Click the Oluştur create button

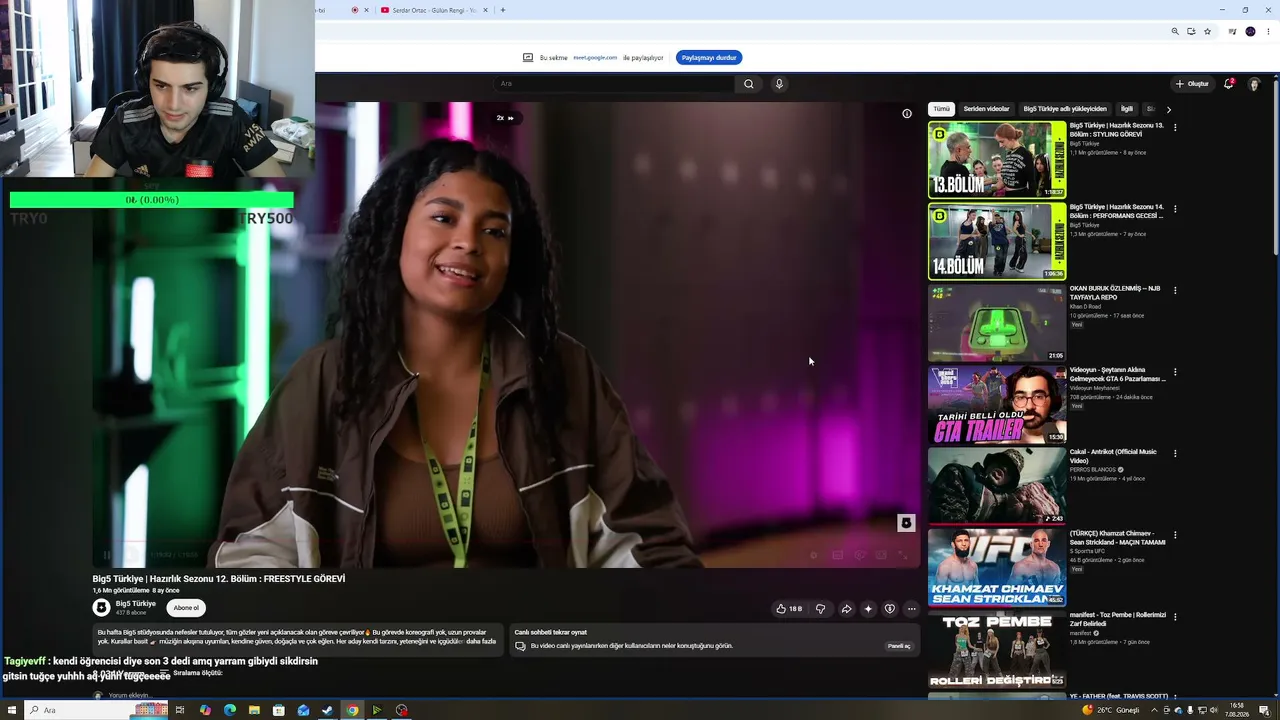tap(1192, 84)
